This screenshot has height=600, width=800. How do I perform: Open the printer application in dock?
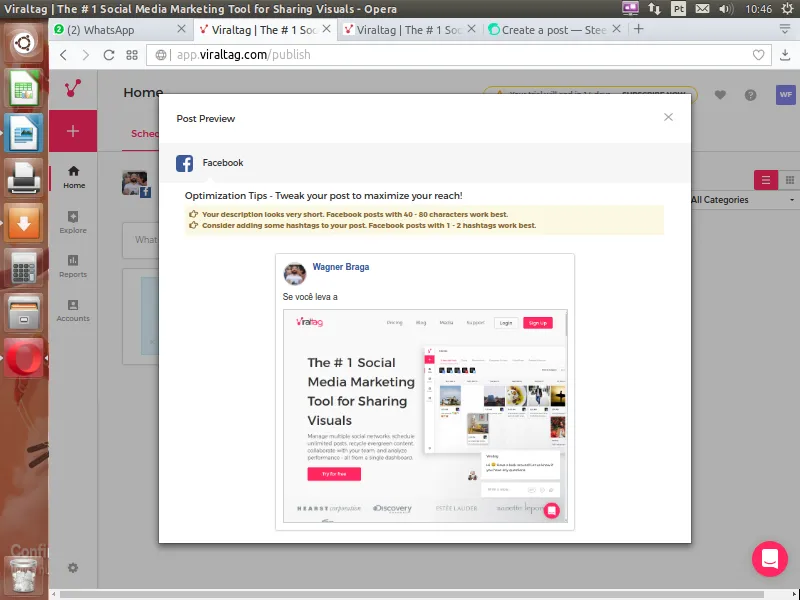(23, 177)
